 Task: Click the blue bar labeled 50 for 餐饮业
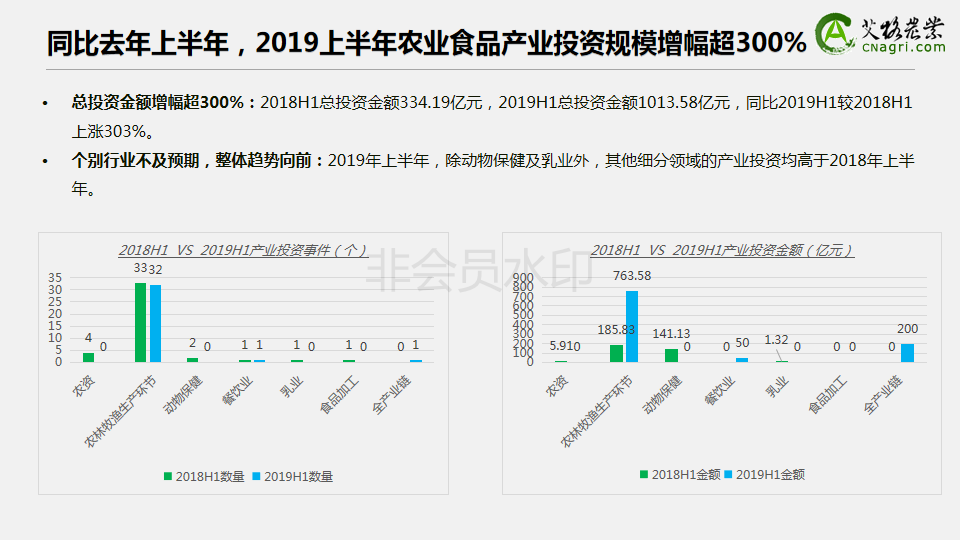pos(741,359)
